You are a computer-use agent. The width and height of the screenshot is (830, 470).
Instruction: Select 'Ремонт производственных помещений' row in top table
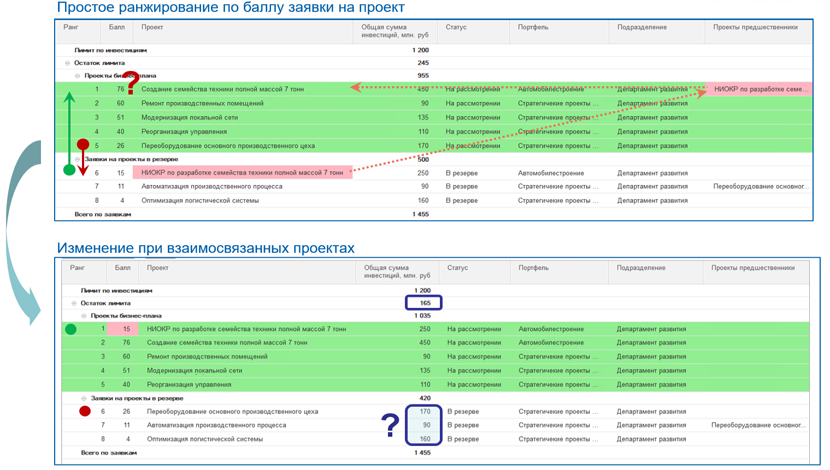coord(434,103)
